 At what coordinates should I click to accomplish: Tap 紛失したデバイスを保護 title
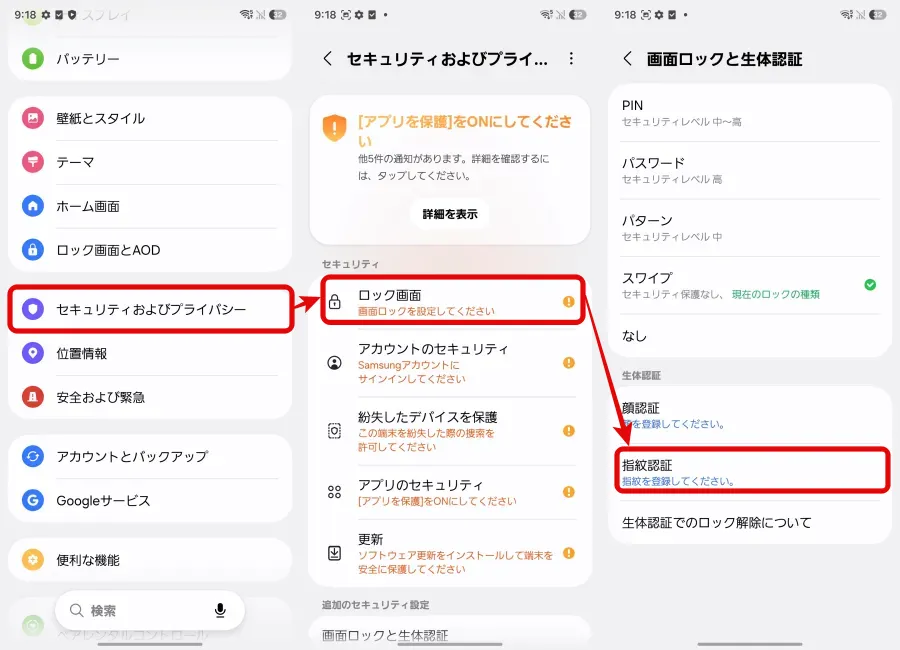click(428, 416)
